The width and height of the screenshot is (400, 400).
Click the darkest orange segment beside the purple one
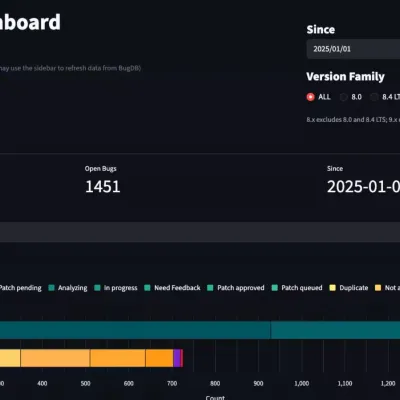159,358
